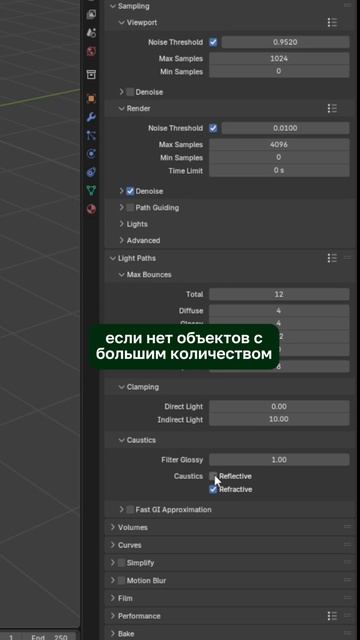Click Indirect Light 10.00 field
360x640 pixels.
(279, 420)
